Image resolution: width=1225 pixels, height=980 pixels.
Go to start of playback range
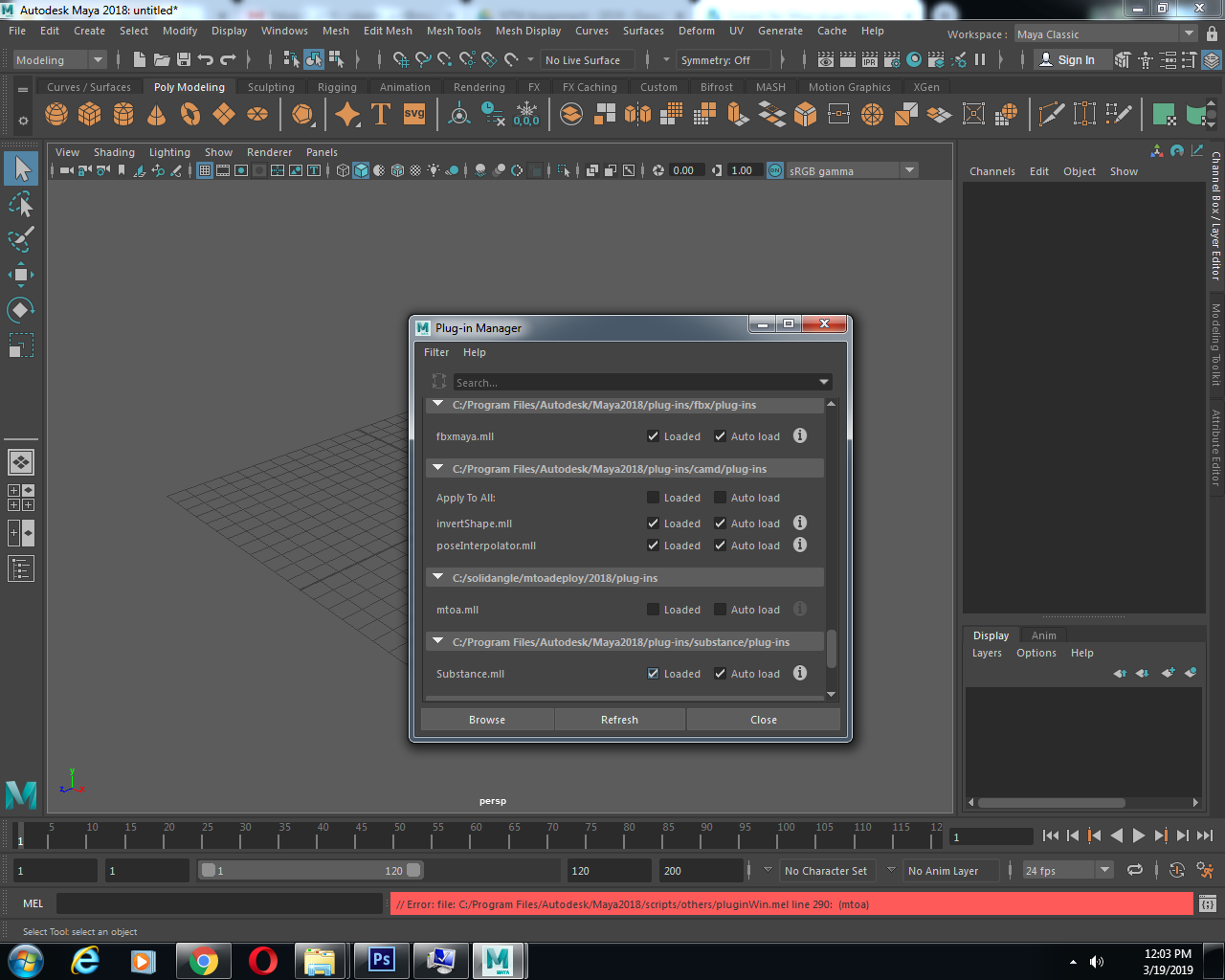point(1051,835)
